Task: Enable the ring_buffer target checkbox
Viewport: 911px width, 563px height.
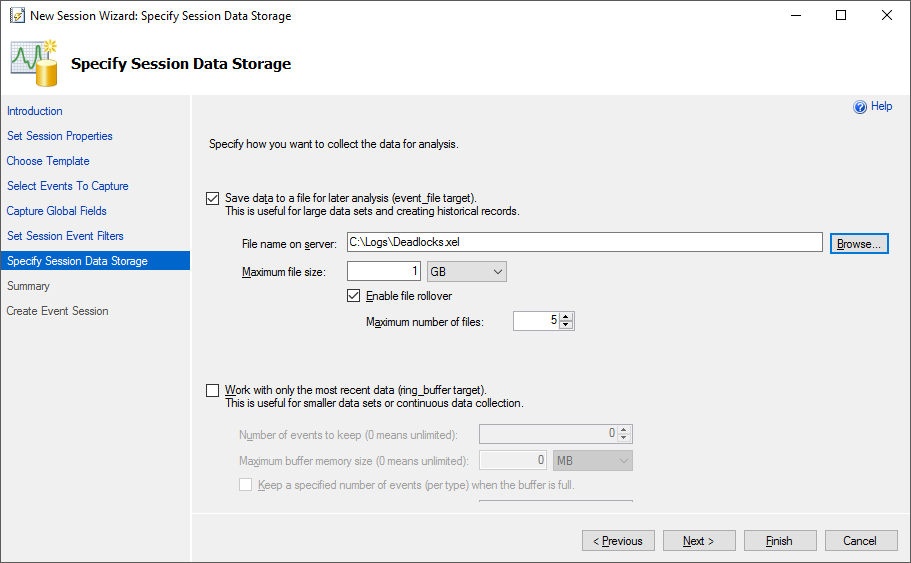Action: coord(213,390)
